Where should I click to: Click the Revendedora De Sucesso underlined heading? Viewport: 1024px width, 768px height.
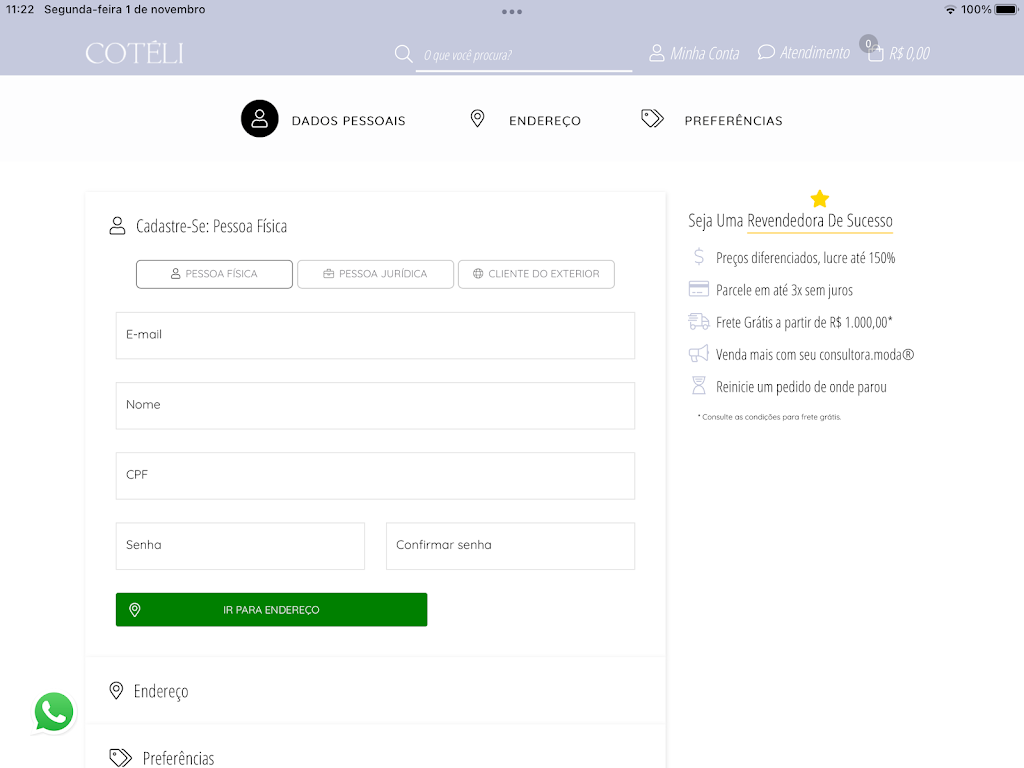click(x=820, y=221)
